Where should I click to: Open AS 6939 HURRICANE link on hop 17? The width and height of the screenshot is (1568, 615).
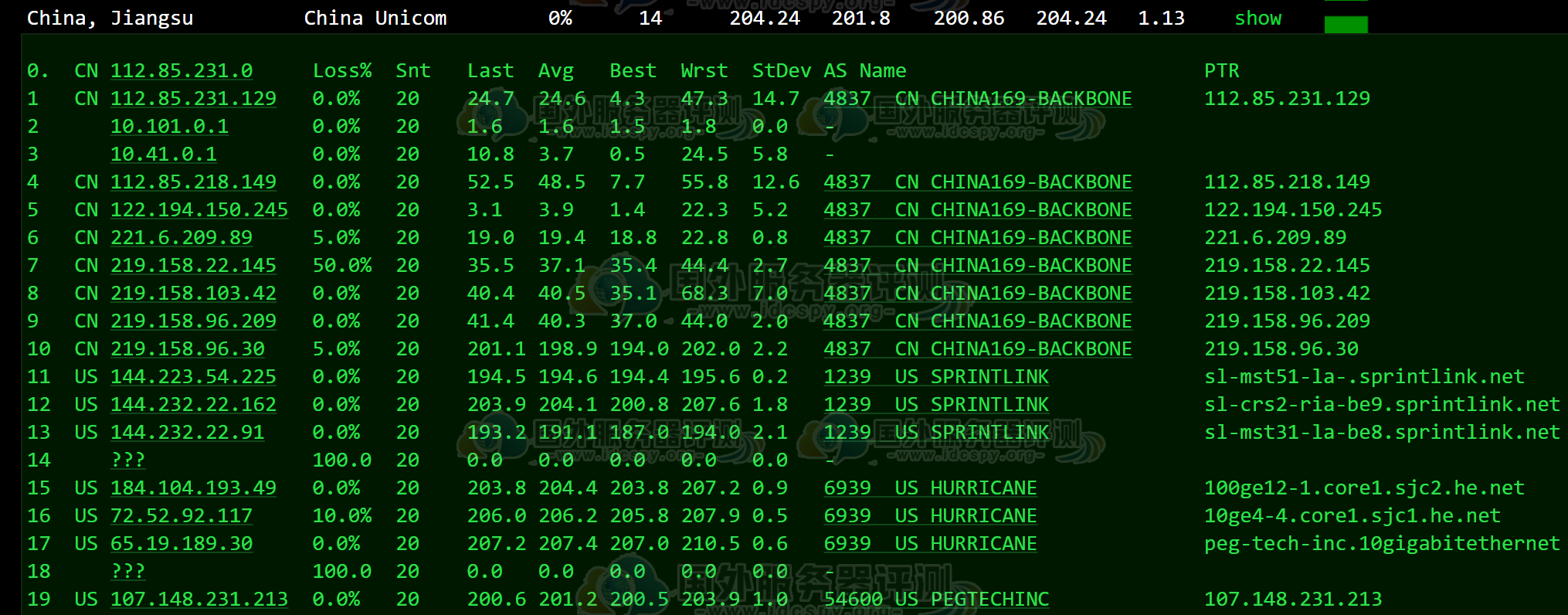point(930,543)
